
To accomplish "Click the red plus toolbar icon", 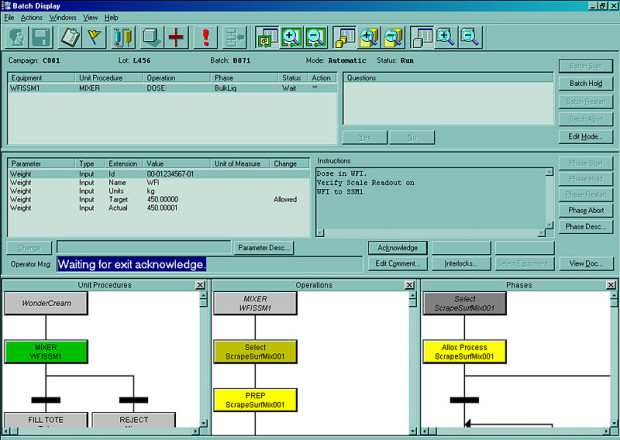I will [x=176, y=38].
